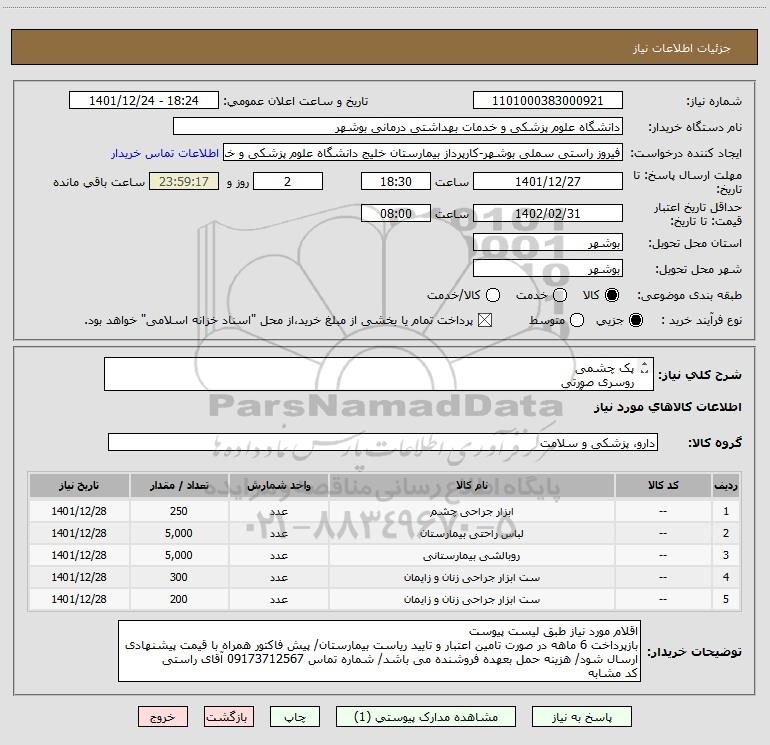Click the کد کالا column header
770x745 pixels.
(x=663, y=485)
